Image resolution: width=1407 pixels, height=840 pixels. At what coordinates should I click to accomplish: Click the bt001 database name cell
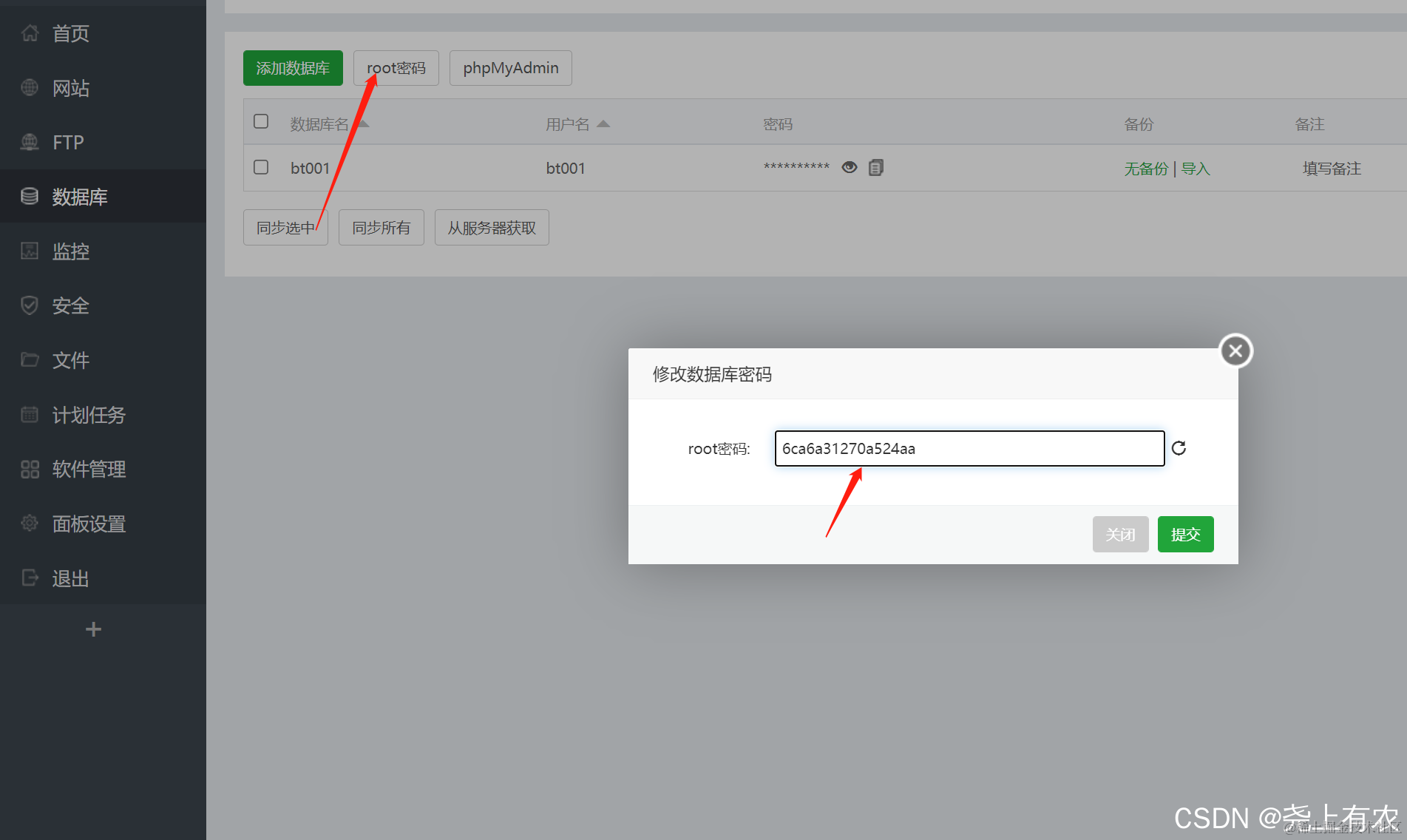coord(310,169)
